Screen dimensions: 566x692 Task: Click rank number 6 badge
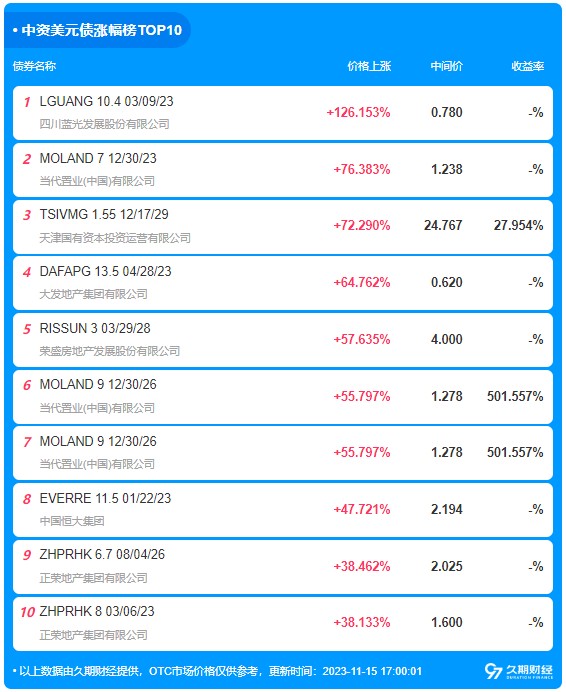point(27,385)
